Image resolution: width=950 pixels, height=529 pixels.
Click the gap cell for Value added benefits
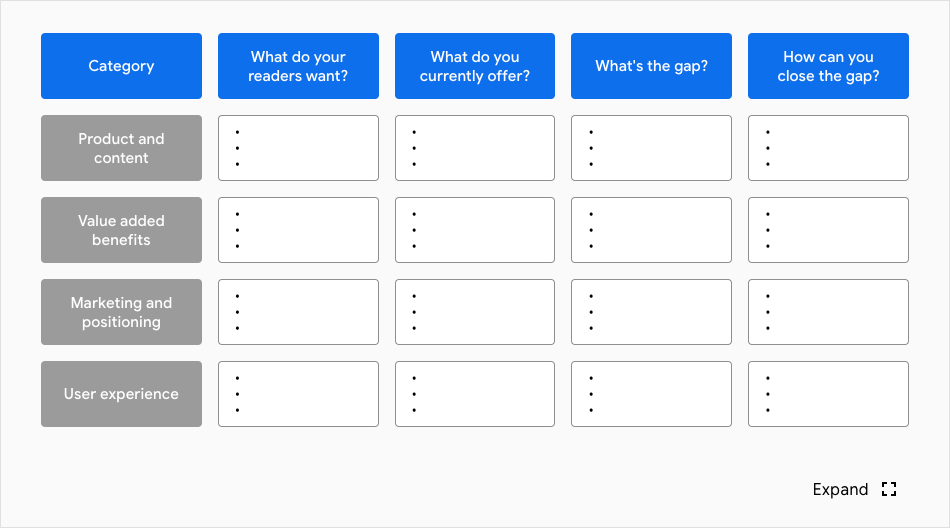coord(651,230)
